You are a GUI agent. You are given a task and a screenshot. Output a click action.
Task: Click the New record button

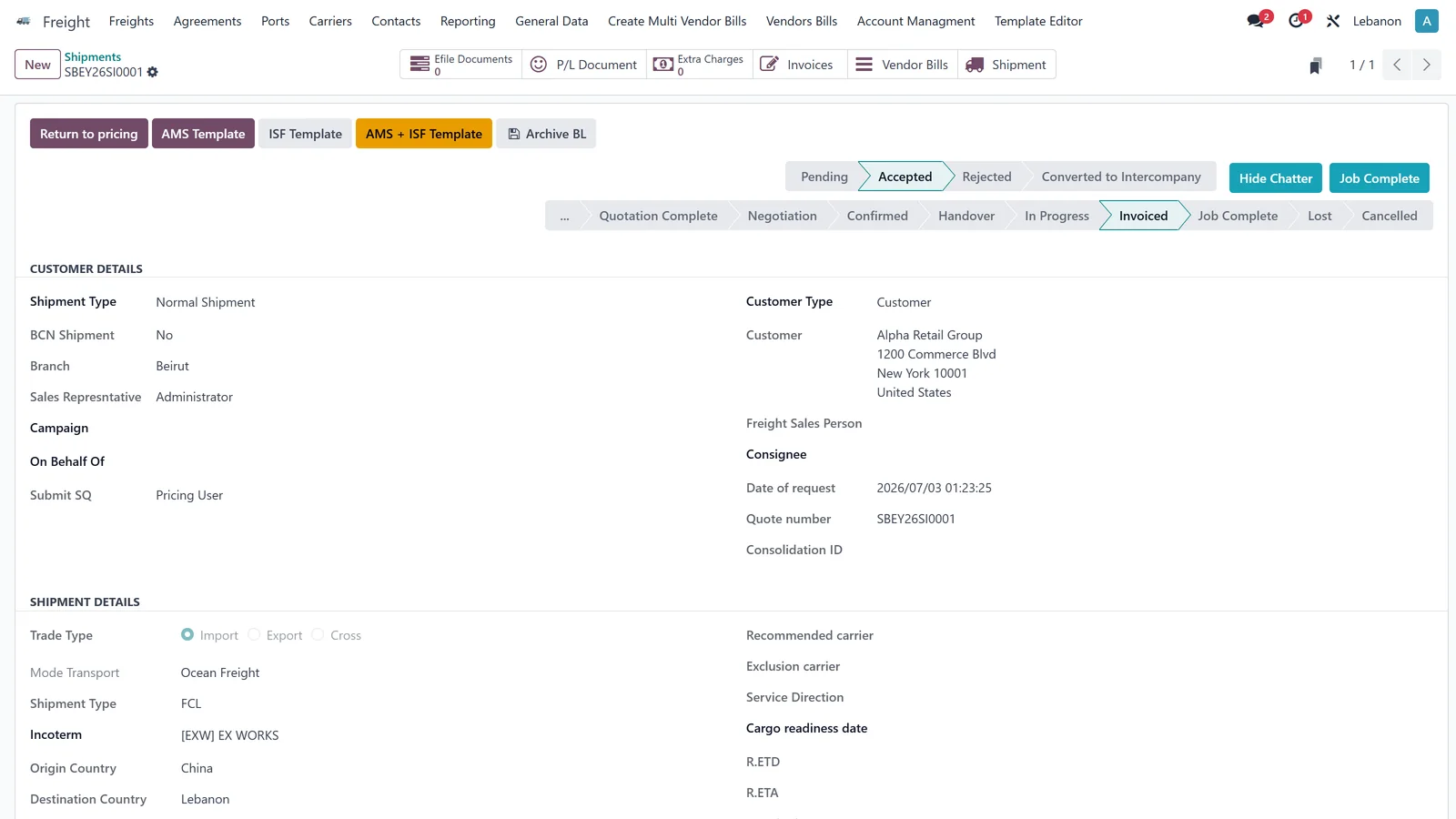[37, 65]
